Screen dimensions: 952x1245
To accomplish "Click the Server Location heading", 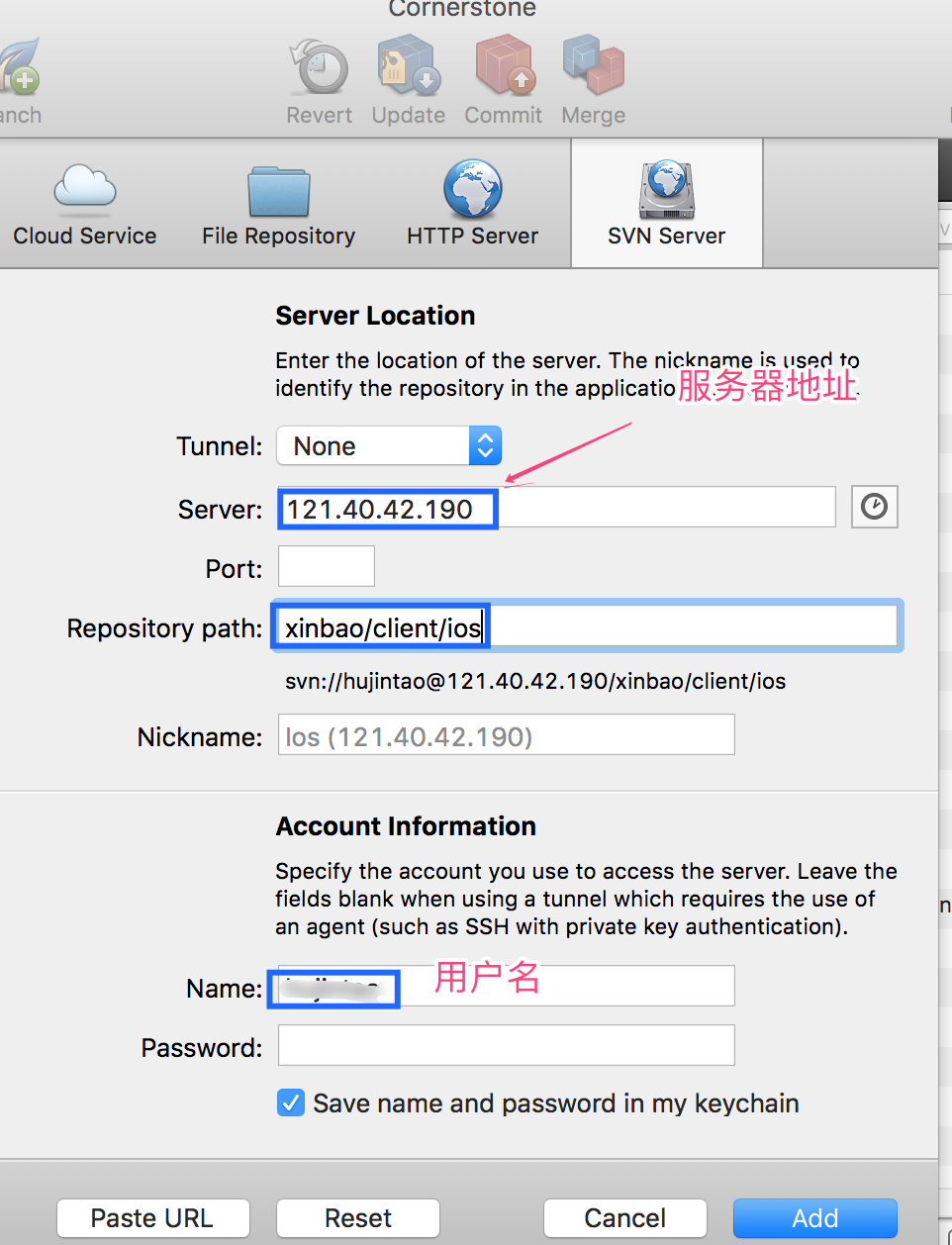I will click(x=375, y=316).
